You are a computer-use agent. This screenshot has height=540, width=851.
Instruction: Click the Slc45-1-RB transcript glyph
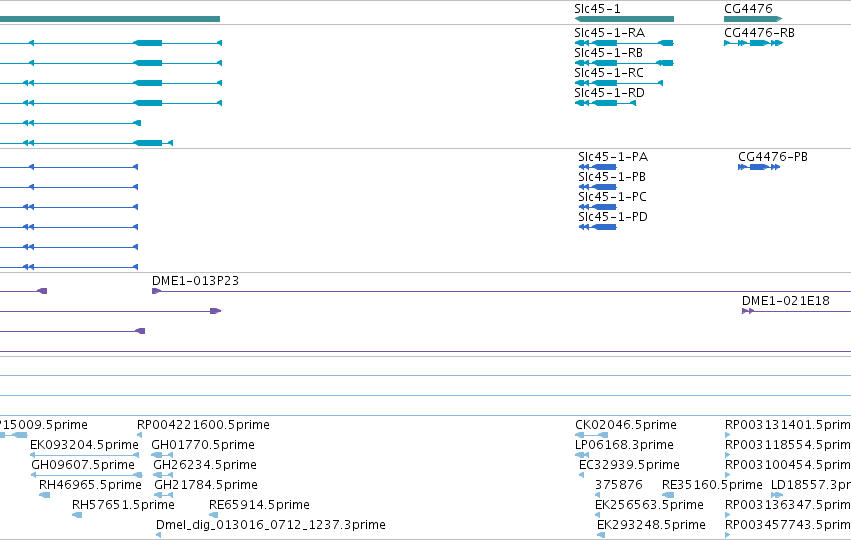tap(624, 63)
